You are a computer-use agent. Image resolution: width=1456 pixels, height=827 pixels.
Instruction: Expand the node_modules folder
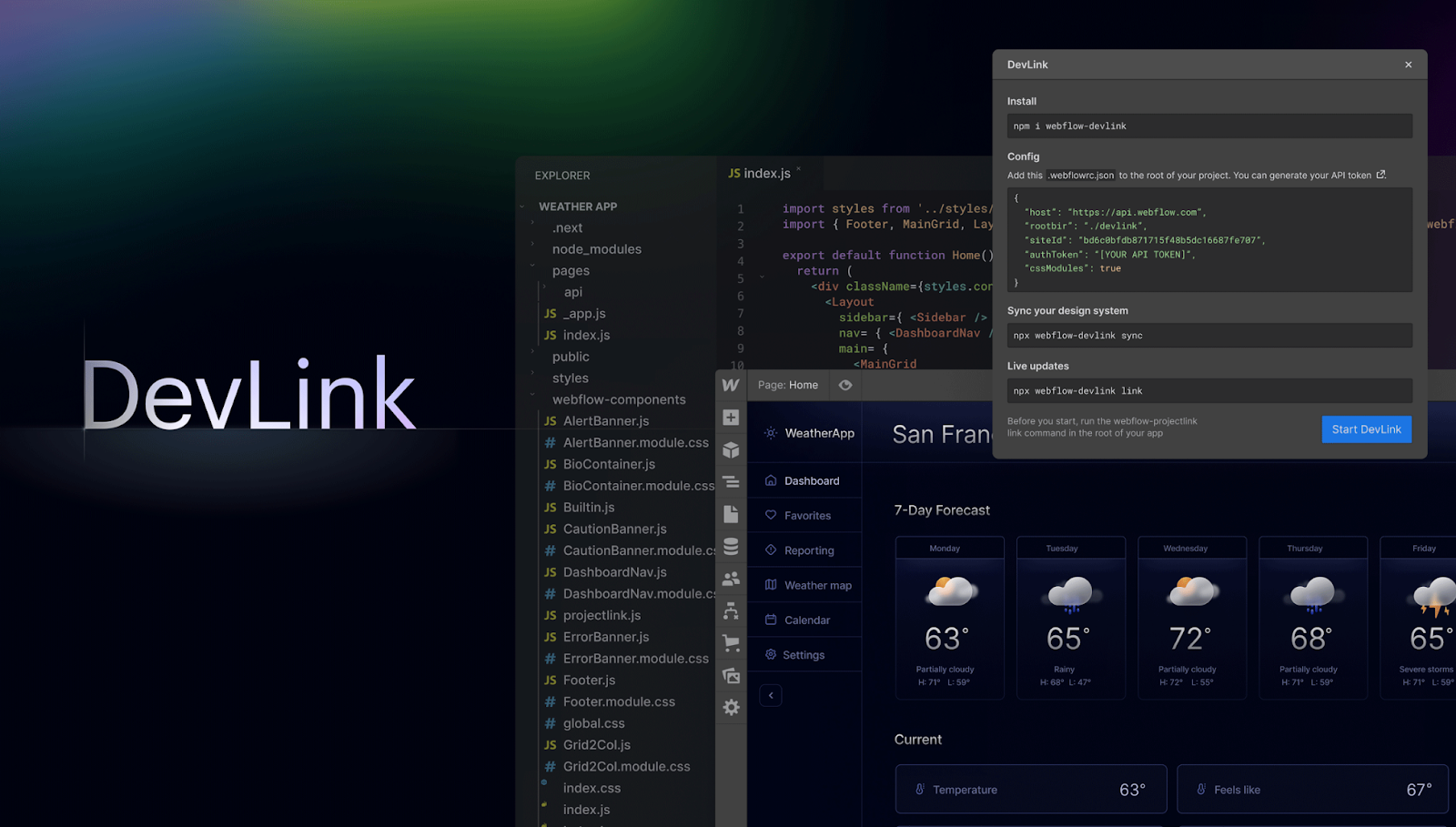pyautogui.click(x=596, y=249)
